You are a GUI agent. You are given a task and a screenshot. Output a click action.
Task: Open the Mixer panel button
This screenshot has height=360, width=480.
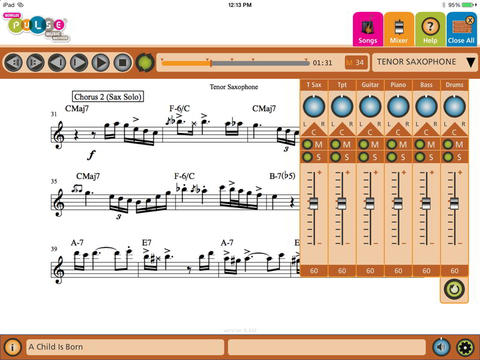pos(399,29)
